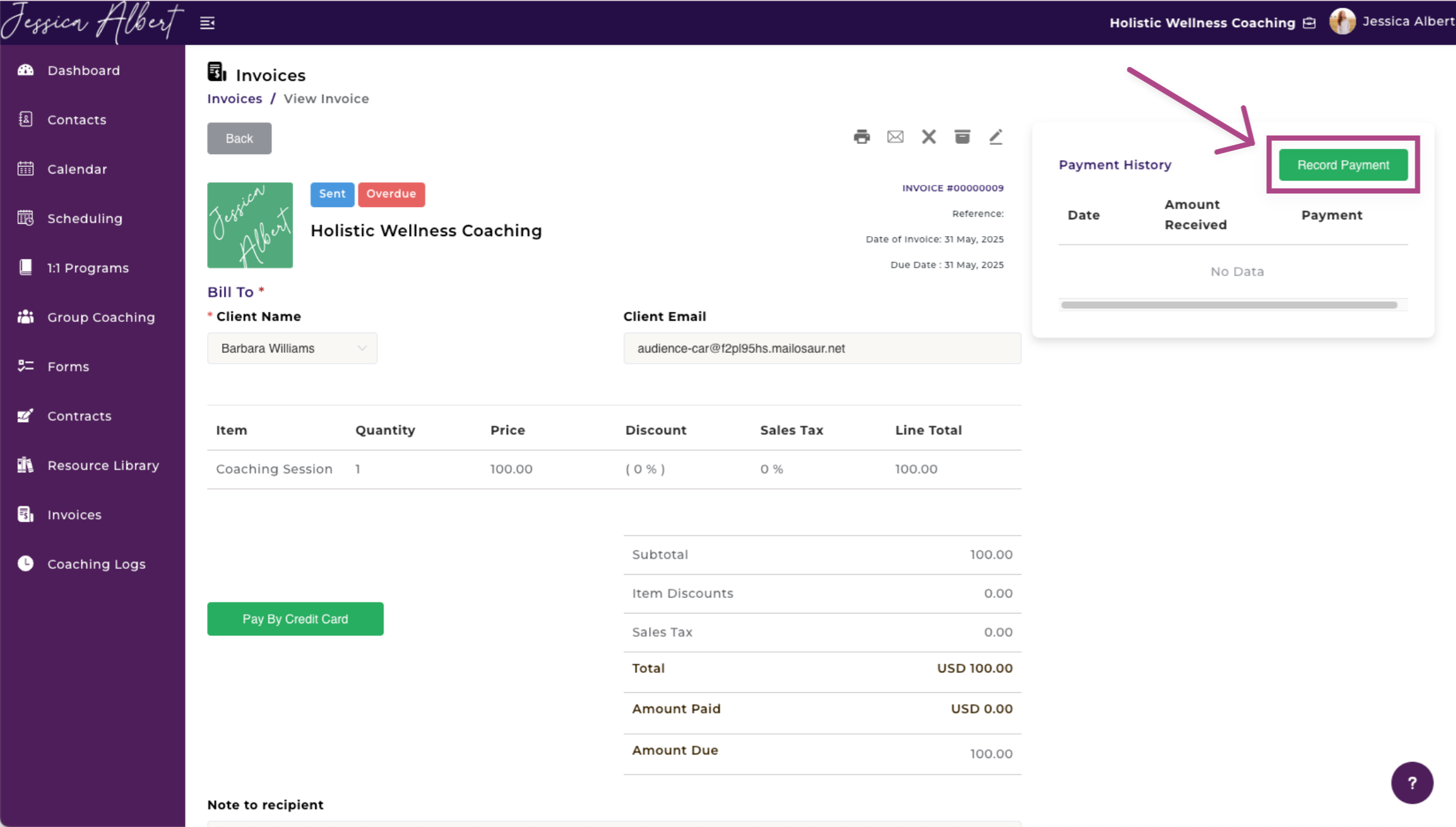Image resolution: width=1456 pixels, height=827 pixels.
Task: Click the Invoices page heading icon
Action: (x=217, y=72)
